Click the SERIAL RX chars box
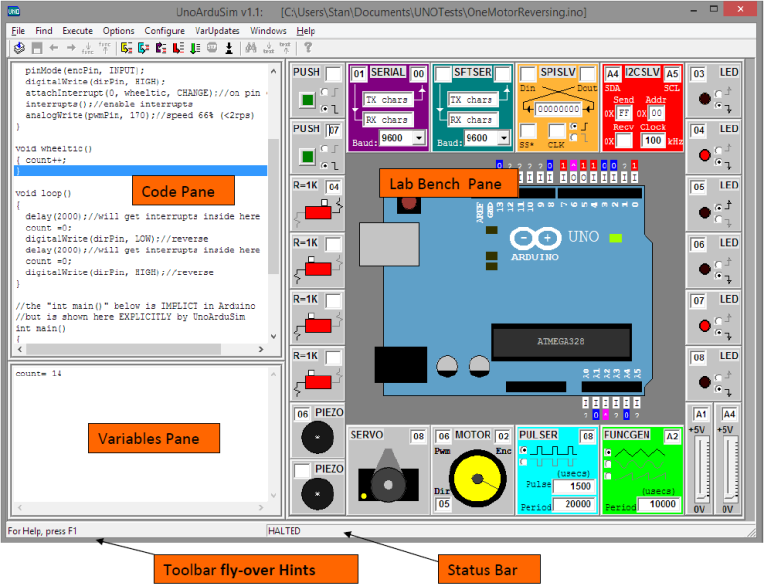Viewport: 764px width, 586px height. tap(388, 120)
